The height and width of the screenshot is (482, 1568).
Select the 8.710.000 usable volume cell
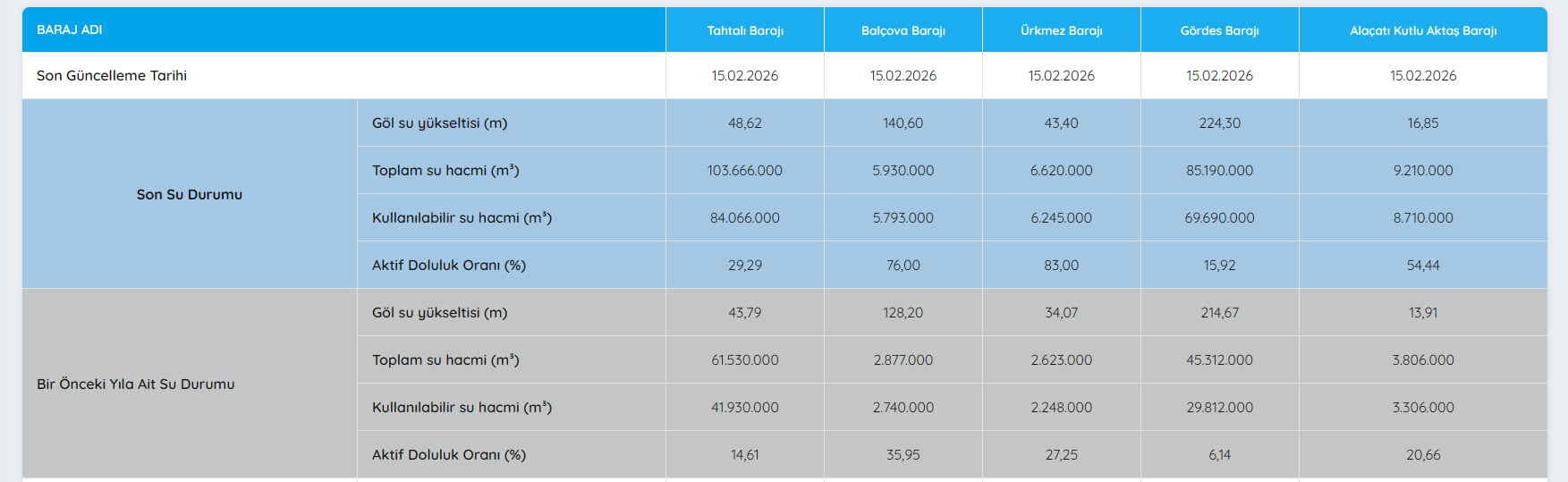pos(1422,218)
